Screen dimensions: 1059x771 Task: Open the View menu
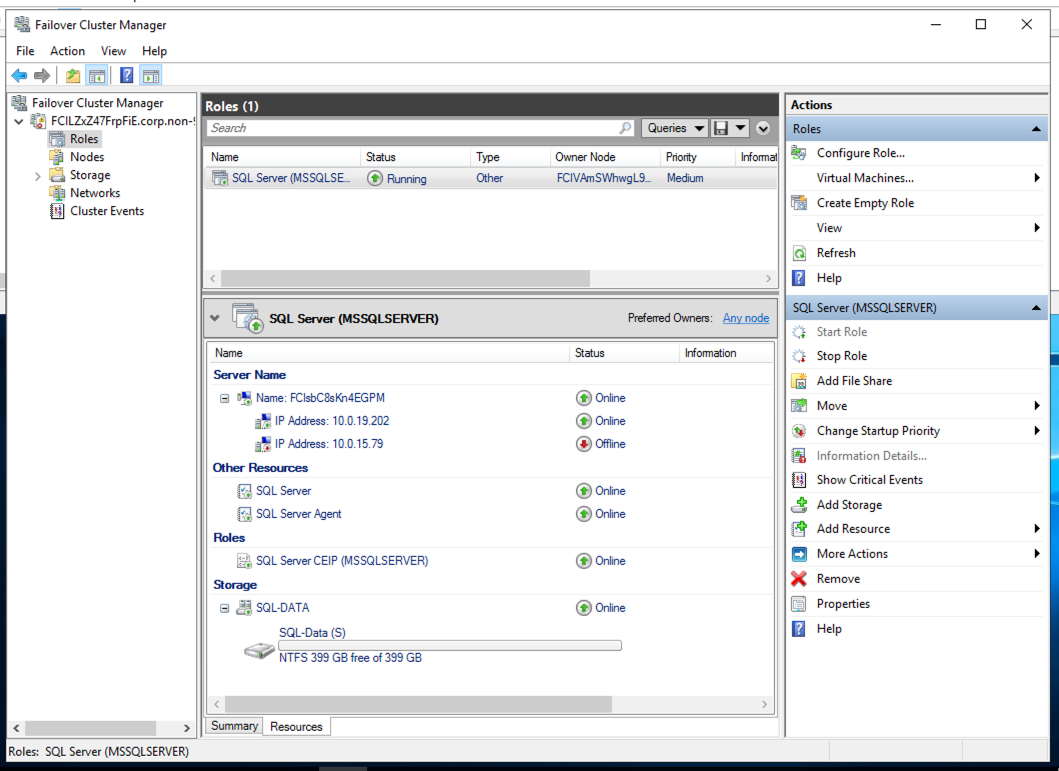[113, 51]
